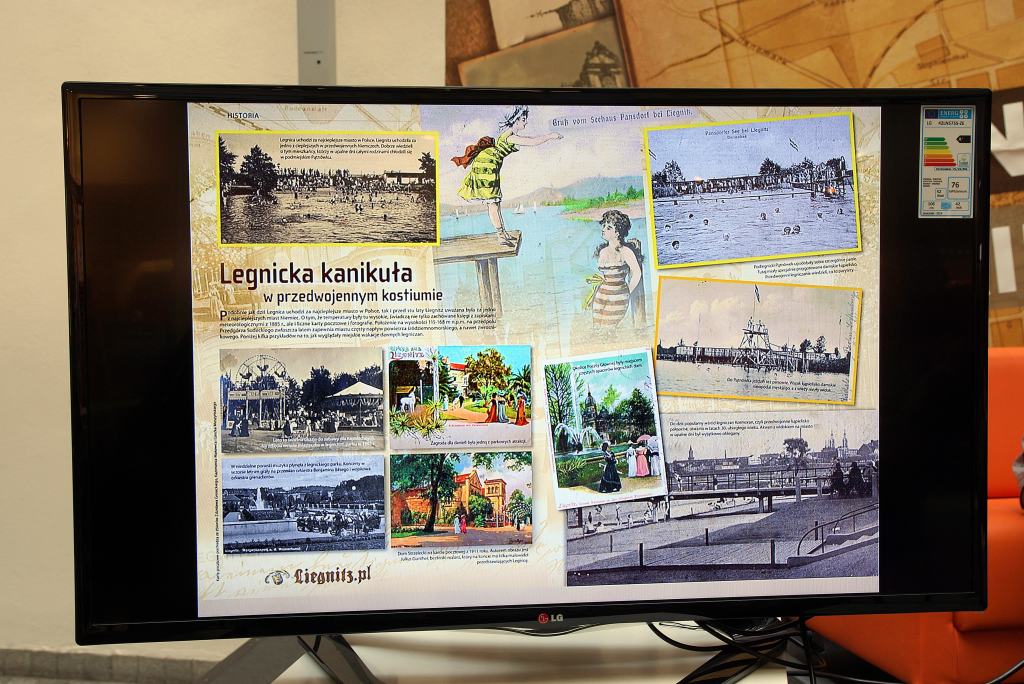Select the orange-framed diving tower postcard
Screen dimensions: 1024x684
(x=758, y=340)
